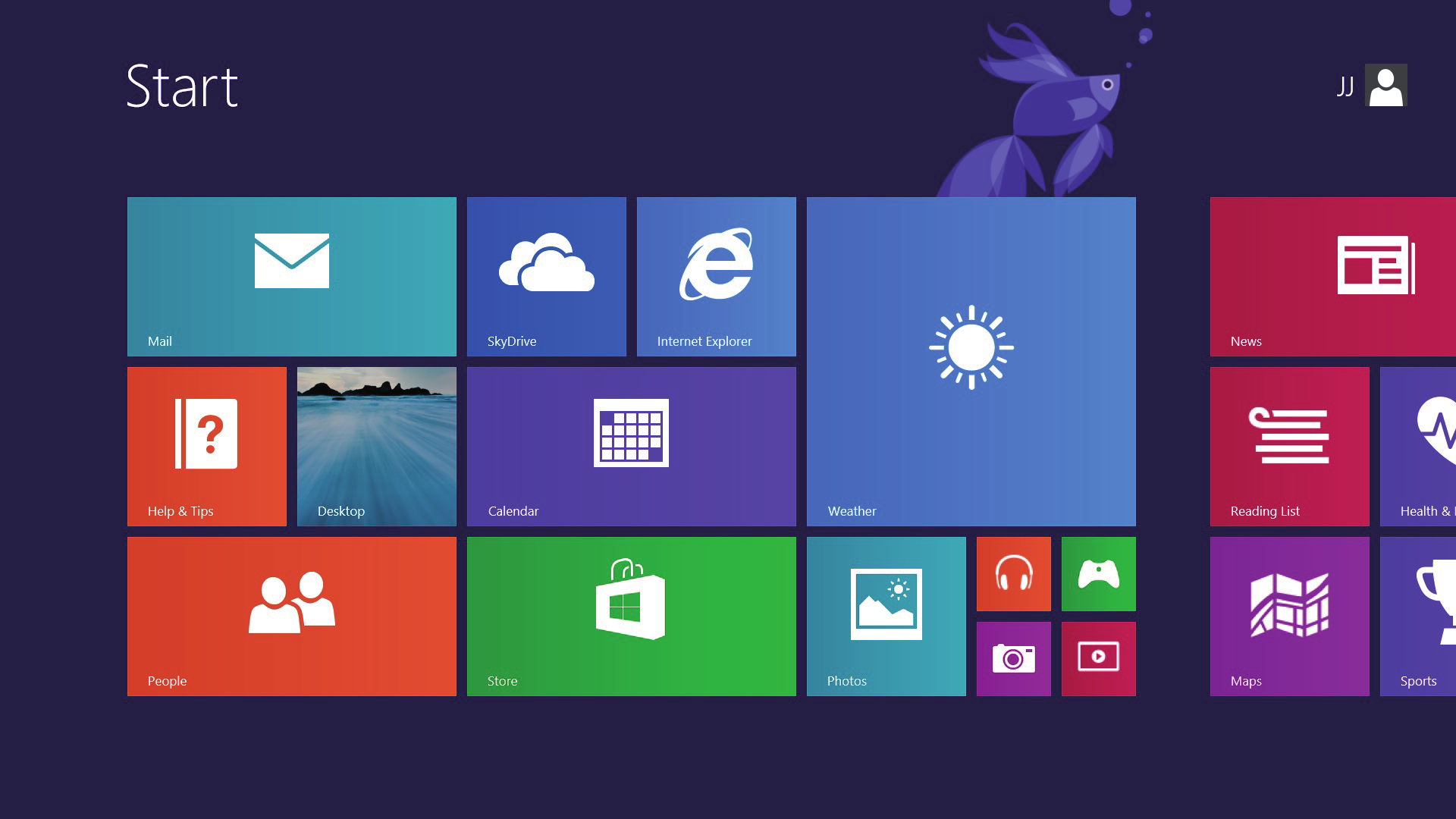This screenshot has height=819, width=1456.
Task: Open the Mail tile
Action: coord(292,277)
